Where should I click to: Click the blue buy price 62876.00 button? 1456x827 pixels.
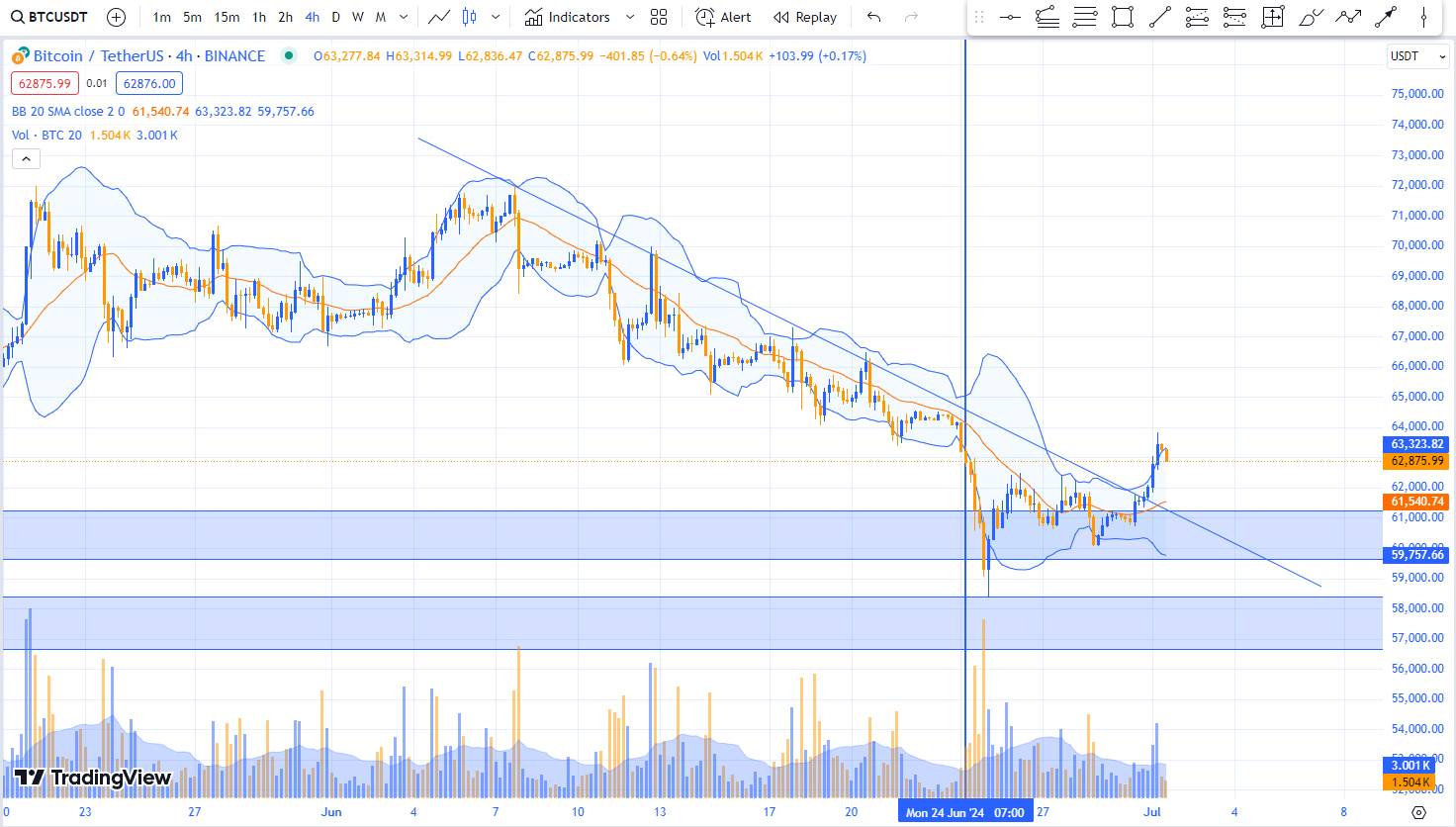(x=149, y=84)
